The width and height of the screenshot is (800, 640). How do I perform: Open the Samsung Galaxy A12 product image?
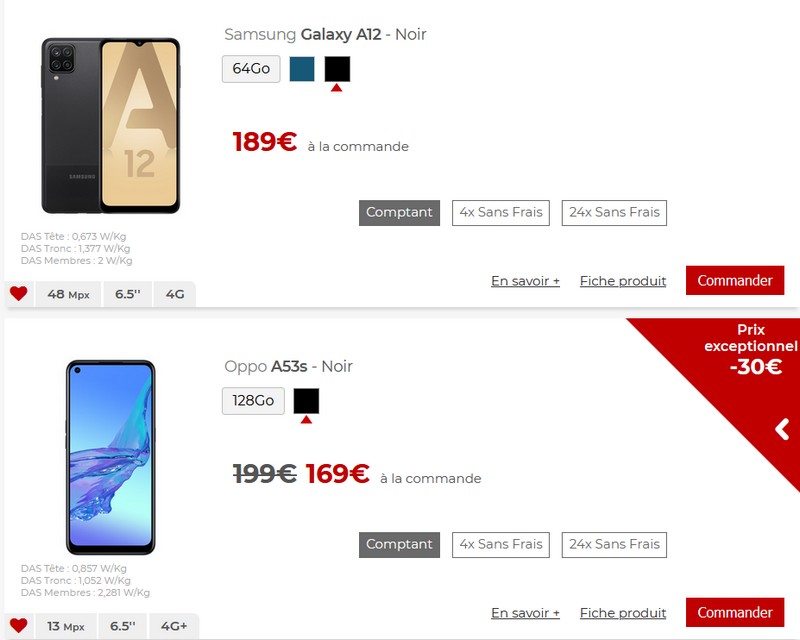pyautogui.click(x=111, y=126)
